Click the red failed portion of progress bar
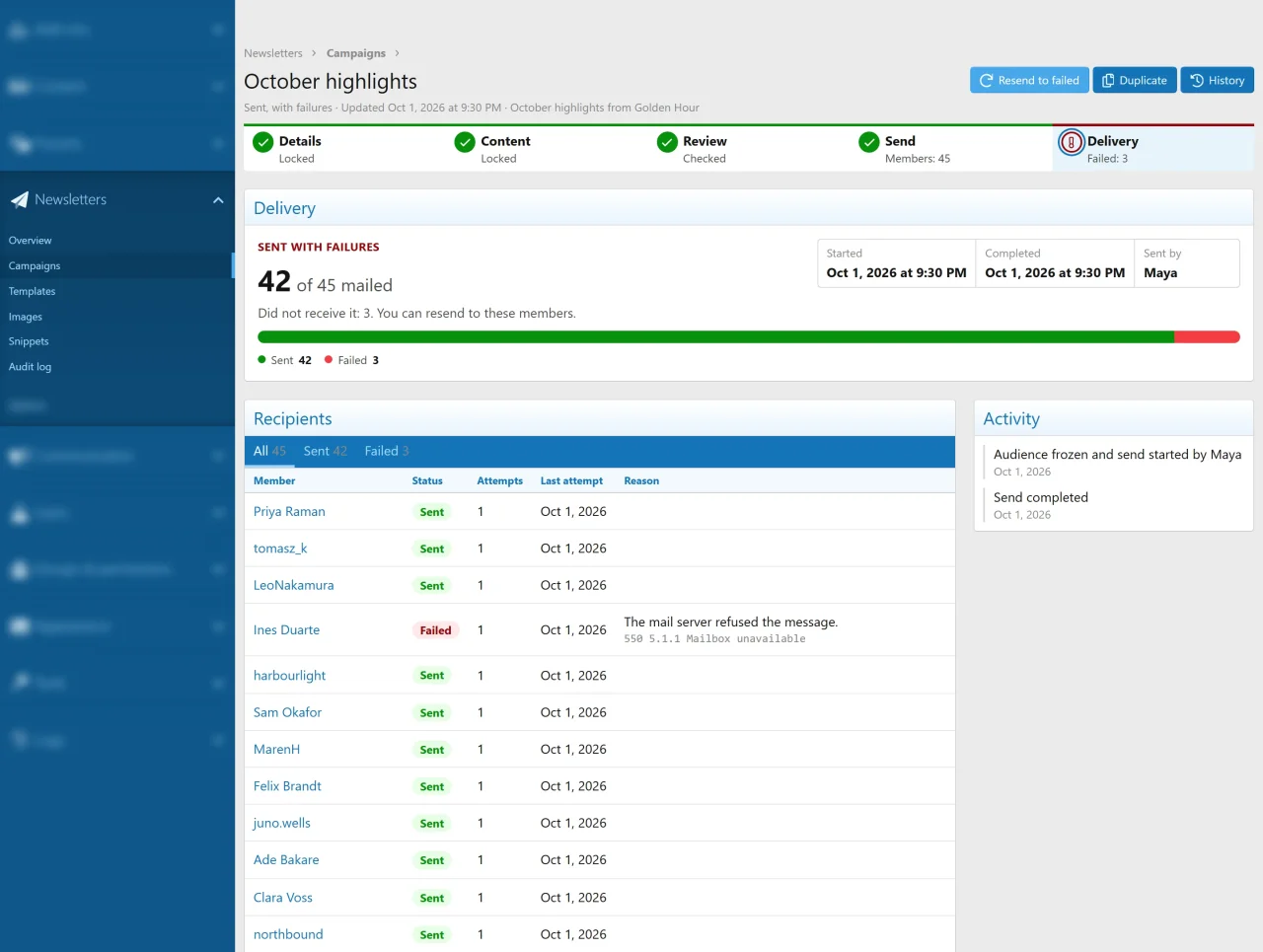 [x=1207, y=337]
